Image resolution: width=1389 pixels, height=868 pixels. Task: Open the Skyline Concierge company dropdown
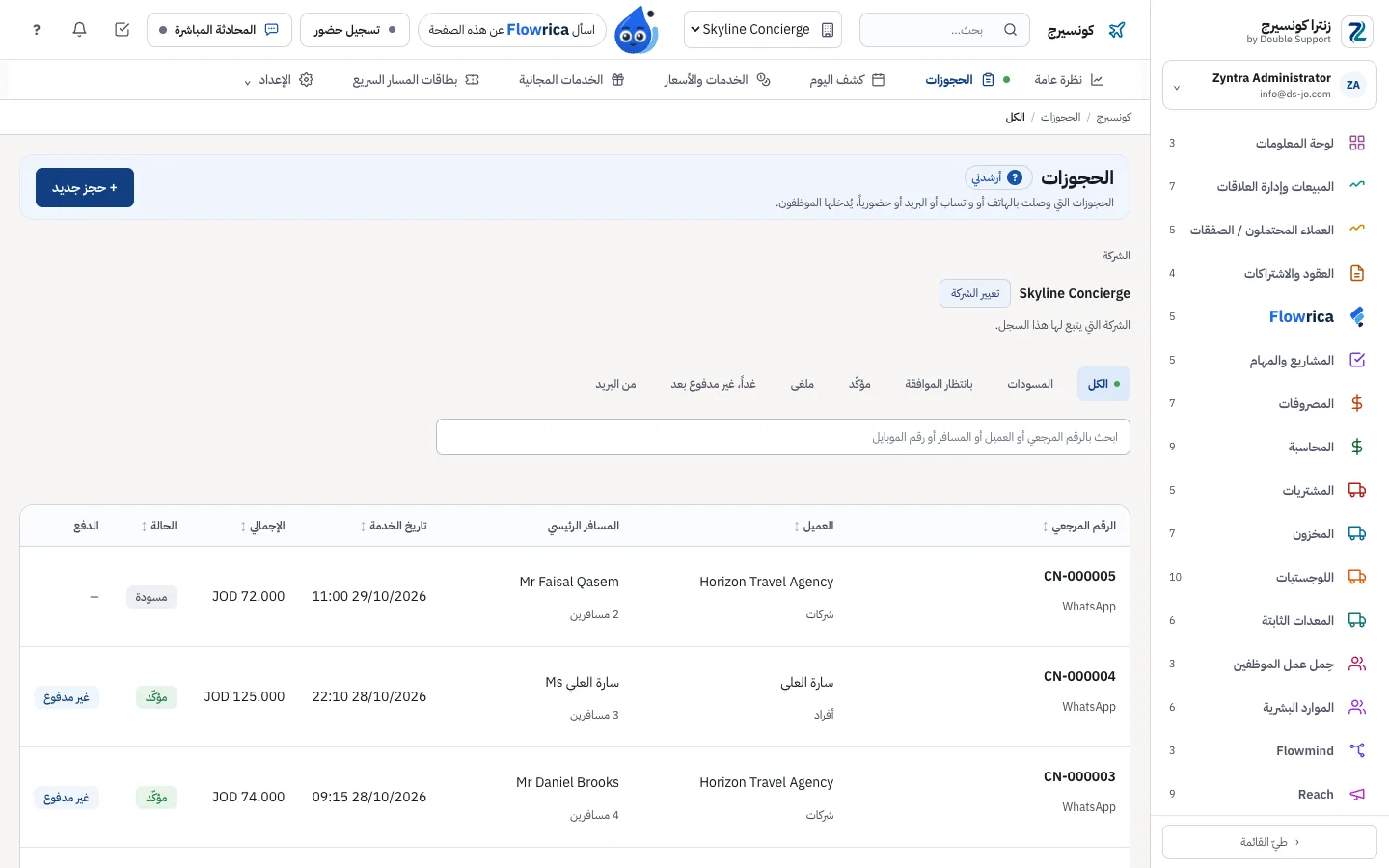(x=763, y=30)
